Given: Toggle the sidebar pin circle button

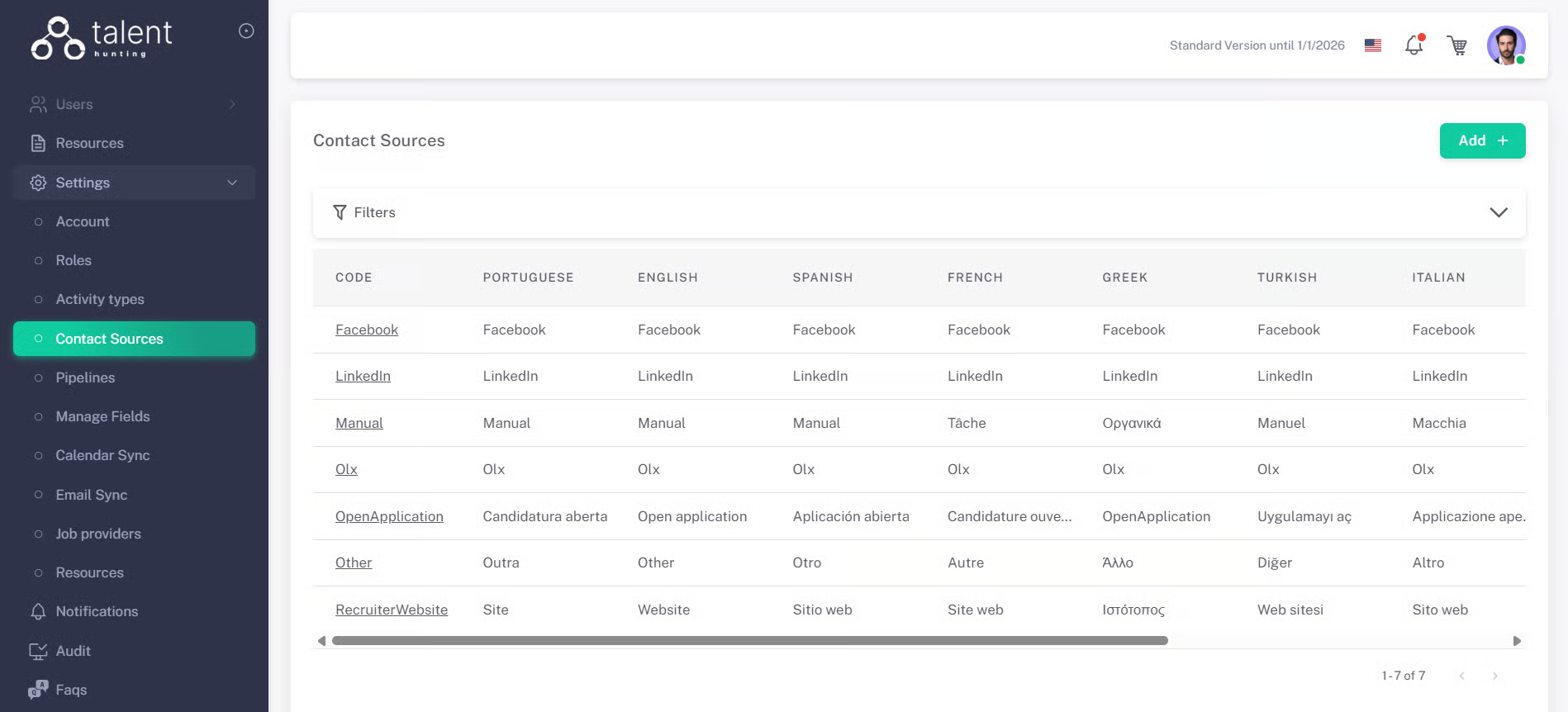Looking at the screenshot, I should pyautogui.click(x=246, y=31).
